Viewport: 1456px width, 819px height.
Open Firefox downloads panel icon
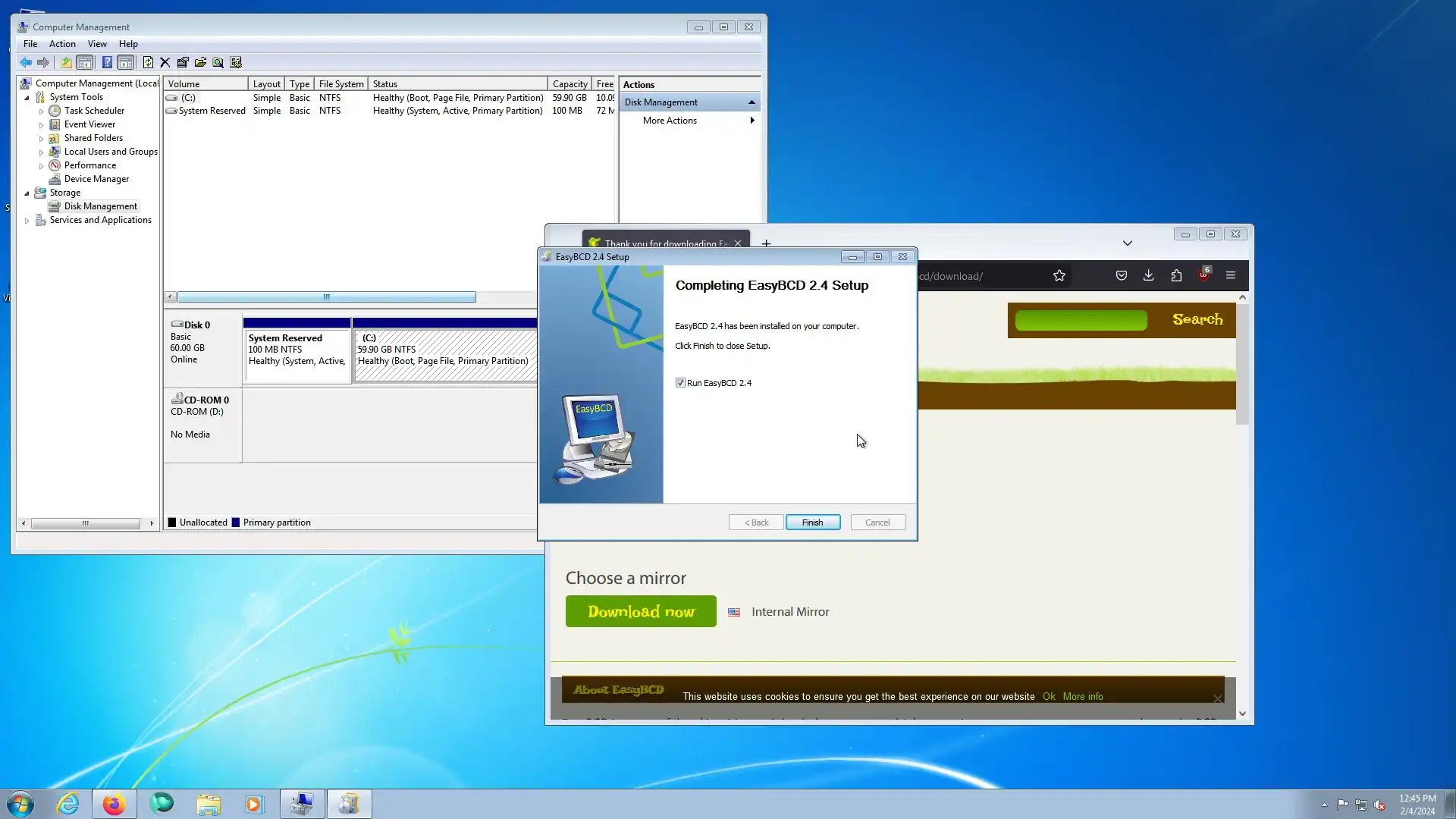point(1148,276)
